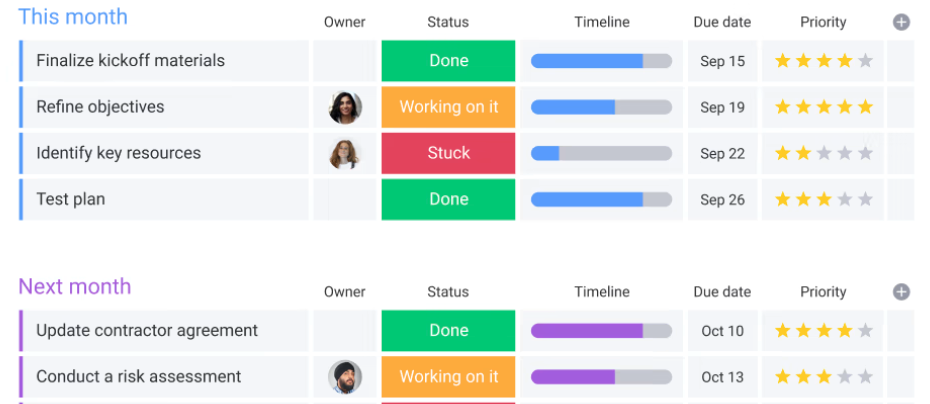The image size is (930, 404).
Task: Open the Update contractor agreement item
Action: [x=147, y=331]
